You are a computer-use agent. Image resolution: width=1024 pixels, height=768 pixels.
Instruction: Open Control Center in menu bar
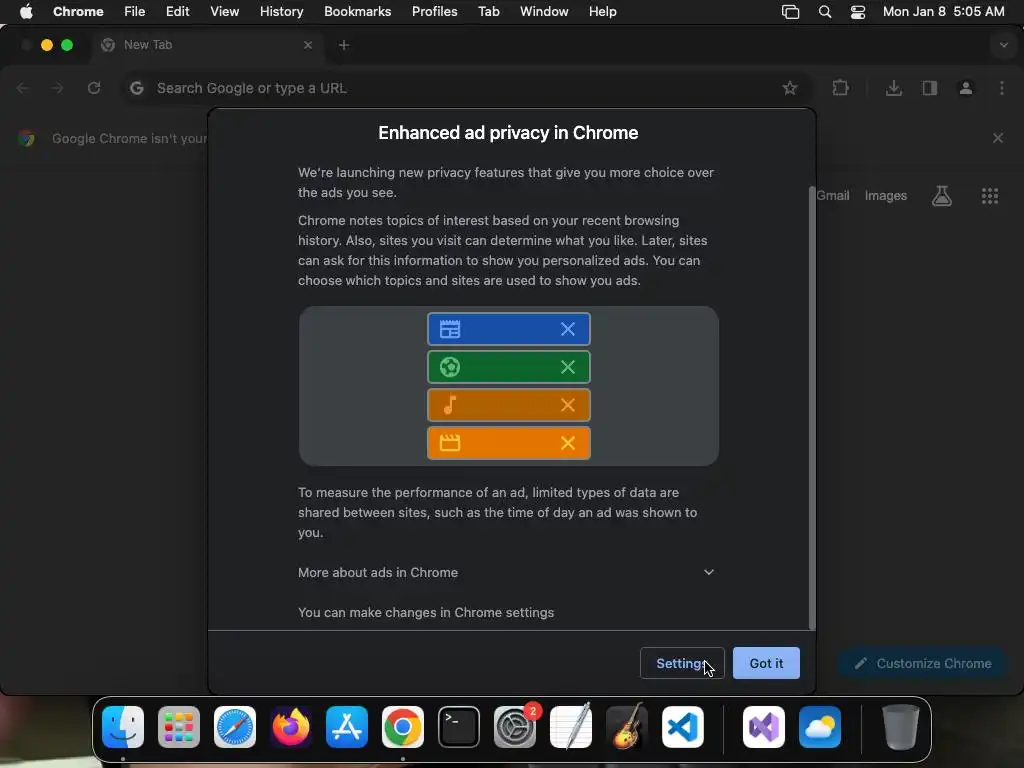(857, 12)
